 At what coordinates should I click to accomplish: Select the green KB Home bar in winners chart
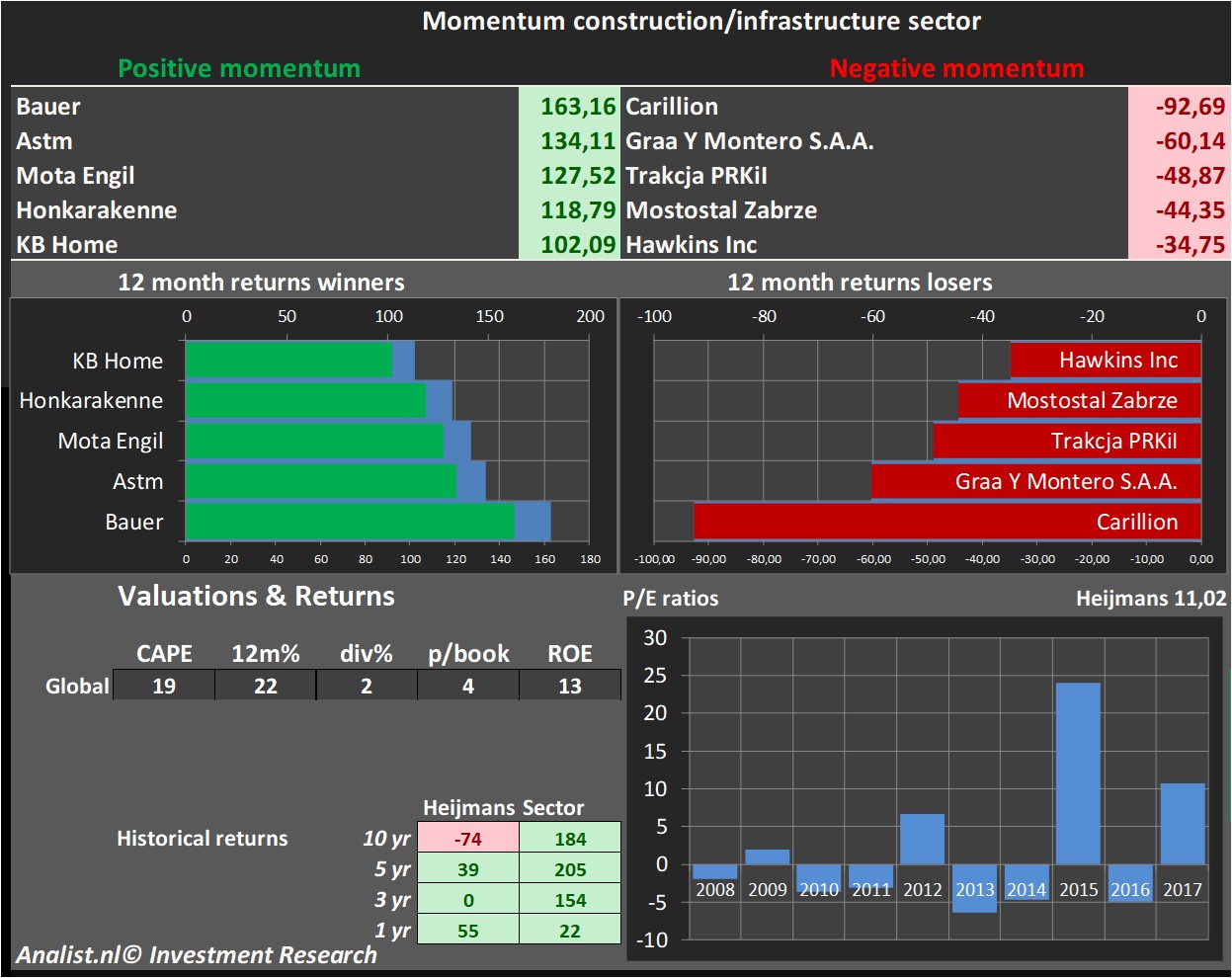(x=288, y=361)
